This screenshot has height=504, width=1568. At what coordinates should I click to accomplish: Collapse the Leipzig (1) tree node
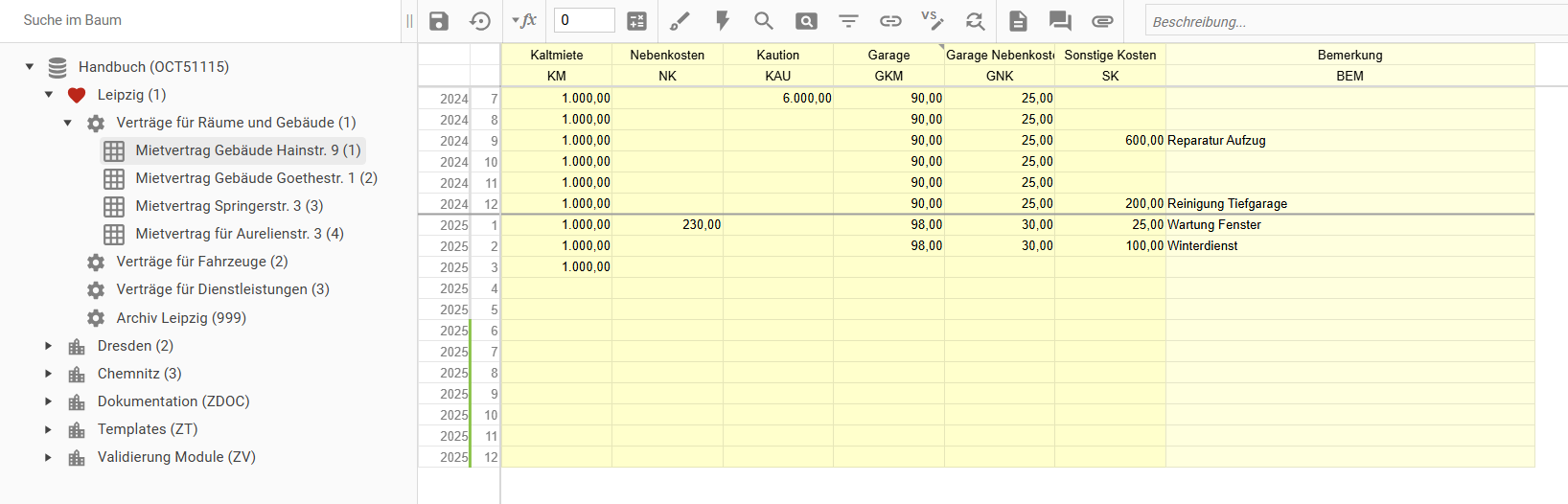coord(49,95)
